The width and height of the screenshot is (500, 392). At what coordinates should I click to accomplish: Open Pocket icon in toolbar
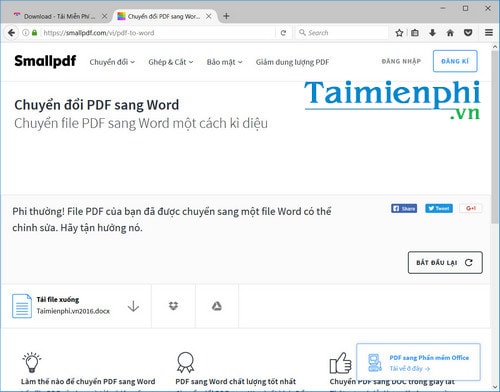[x=468, y=33]
